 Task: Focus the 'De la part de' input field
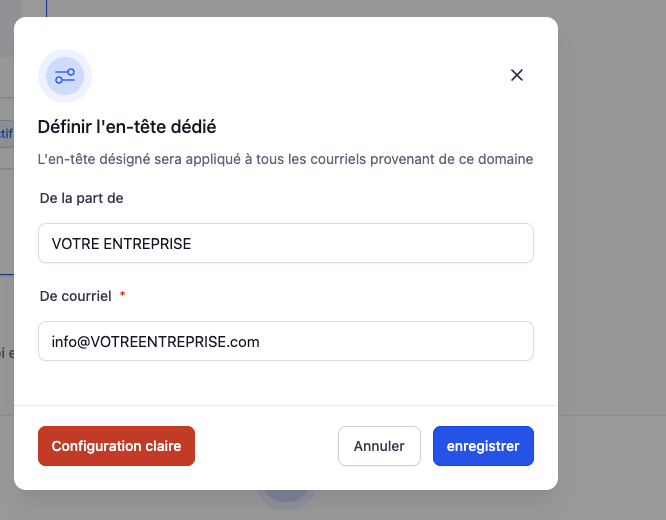[x=286, y=243]
